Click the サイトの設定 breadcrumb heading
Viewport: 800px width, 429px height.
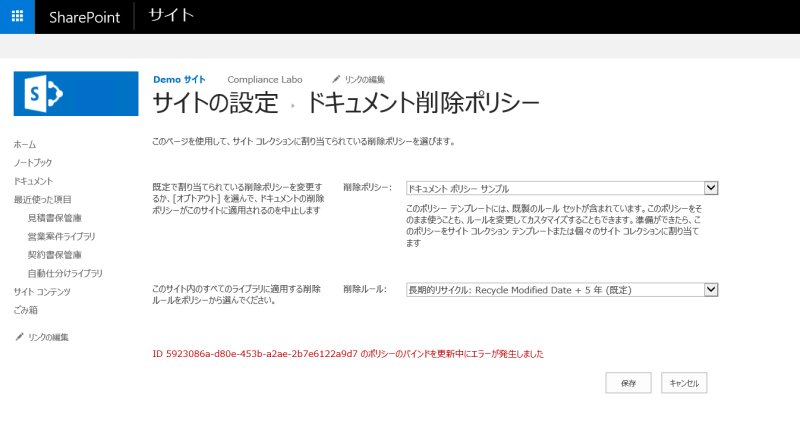click(x=215, y=103)
